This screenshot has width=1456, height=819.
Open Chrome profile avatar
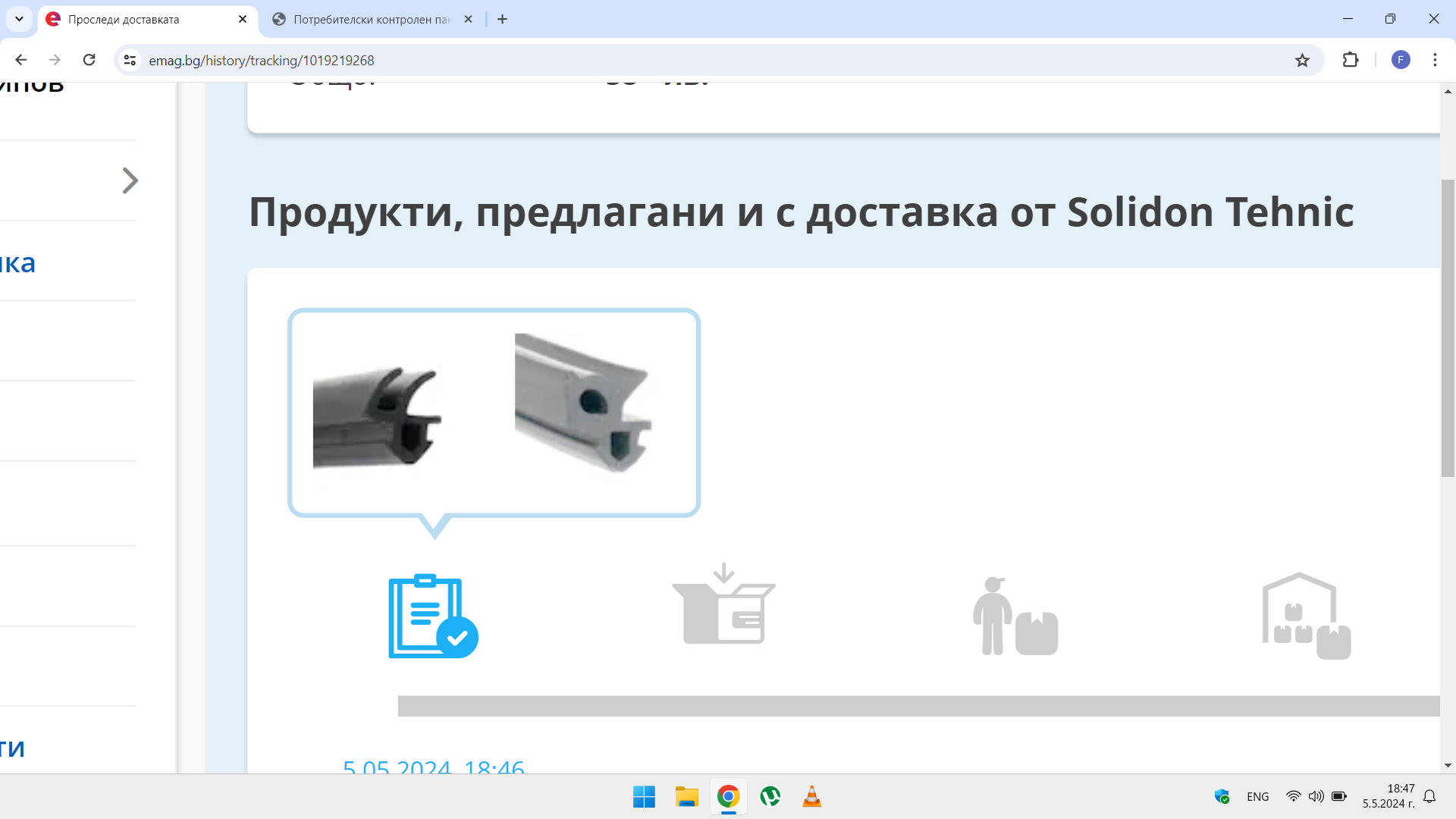tap(1401, 60)
